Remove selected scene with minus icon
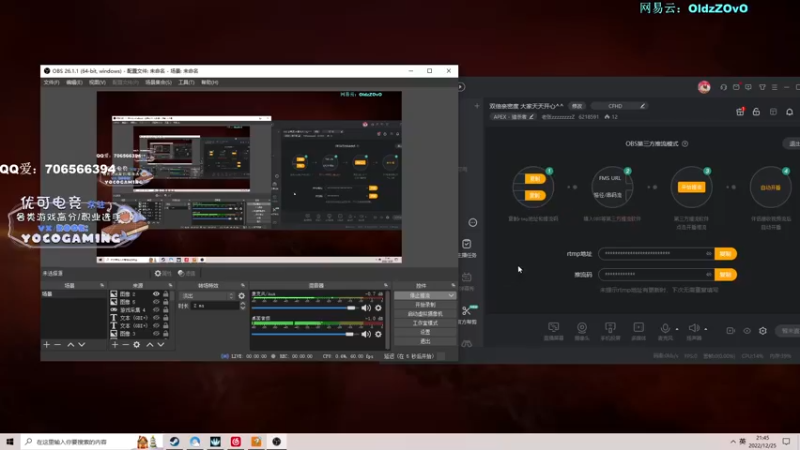This screenshot has width=800, height=450. click(58, 345)
